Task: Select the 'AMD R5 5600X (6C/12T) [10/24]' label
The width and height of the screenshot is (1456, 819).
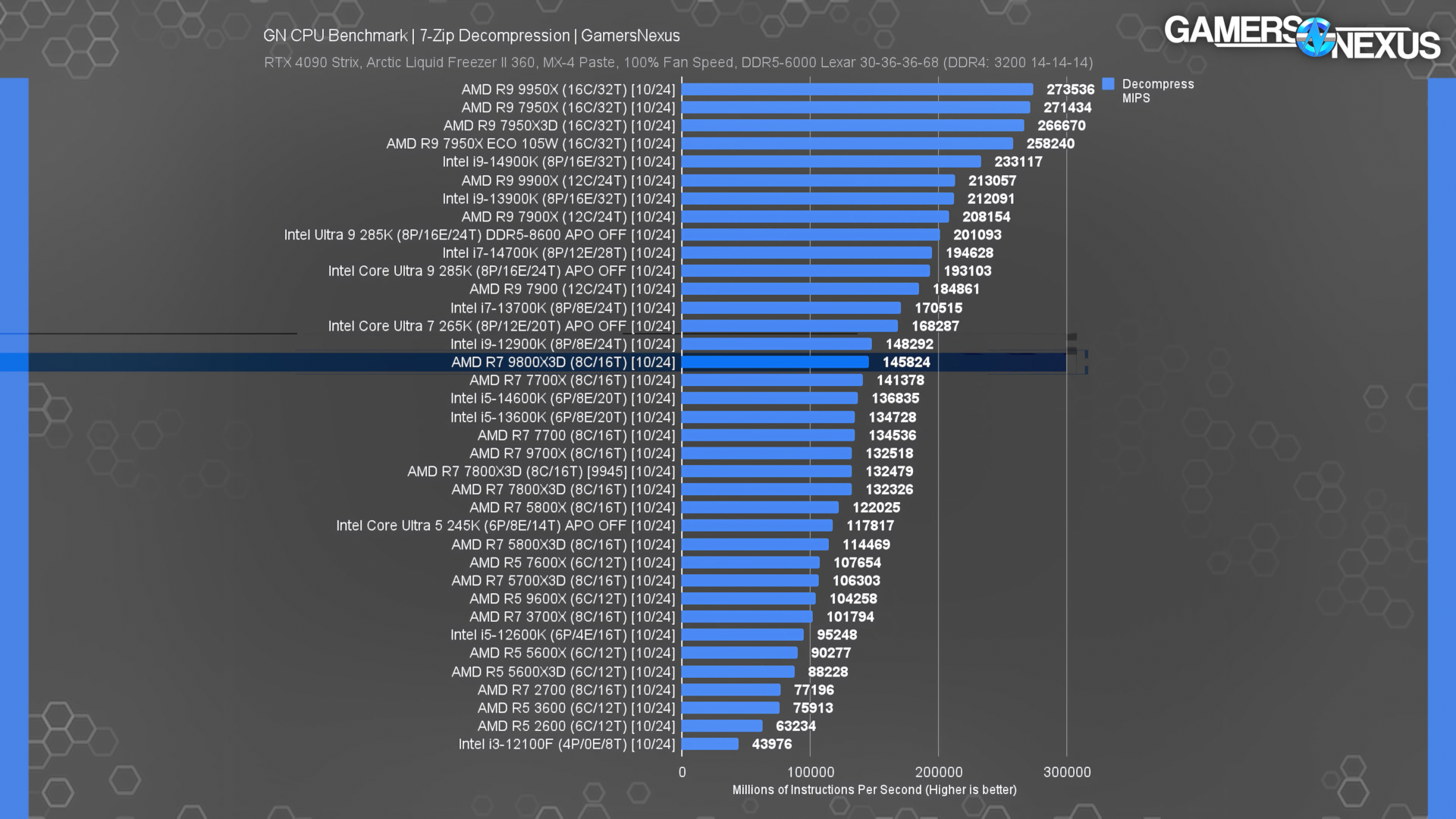Action: (572, 654)
